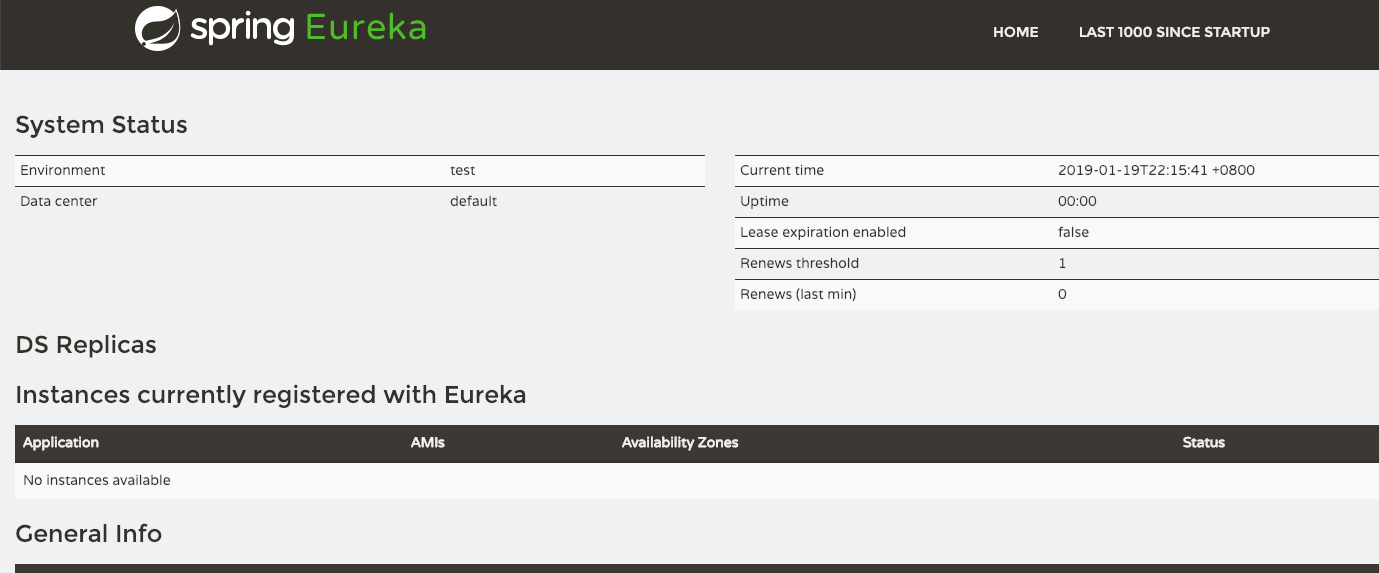Select the Lease expiration enabled label
The height and width of the screenshot is (573, 1379).
(x=823, y=232)
